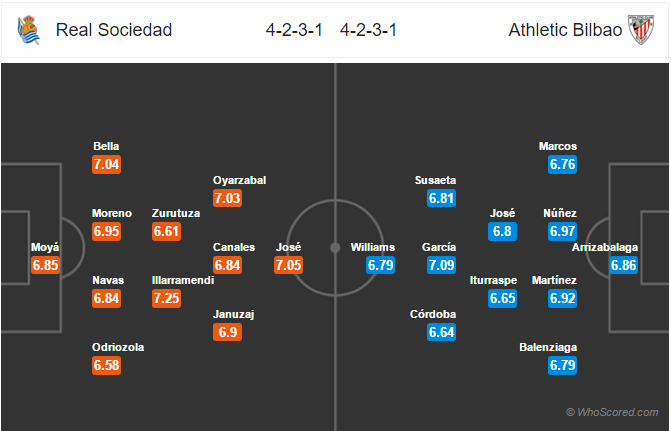
Task: Select Odriozola's 6.58 rating badge
Action: tap(106, 366)
